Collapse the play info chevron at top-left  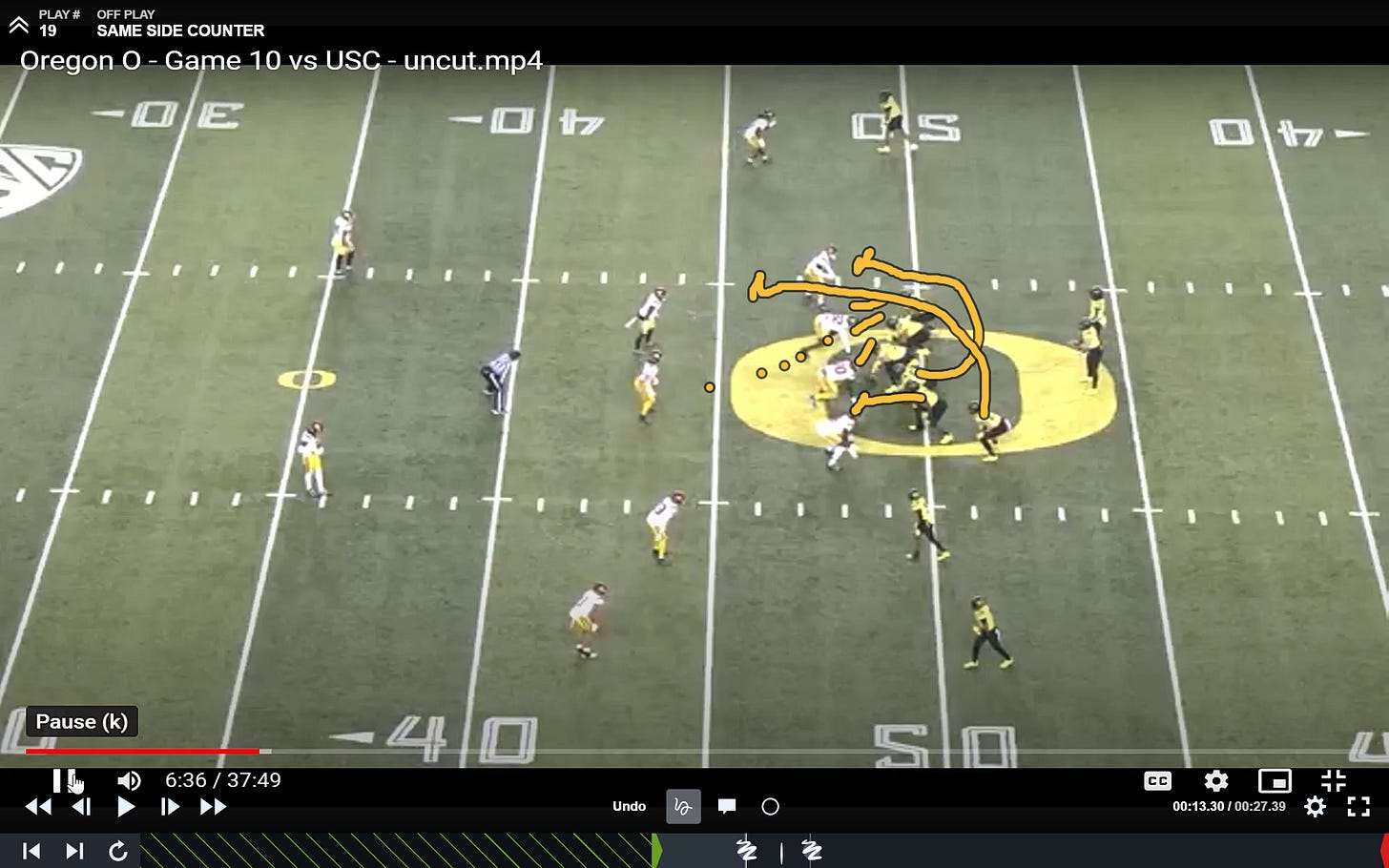click(18, 26)
